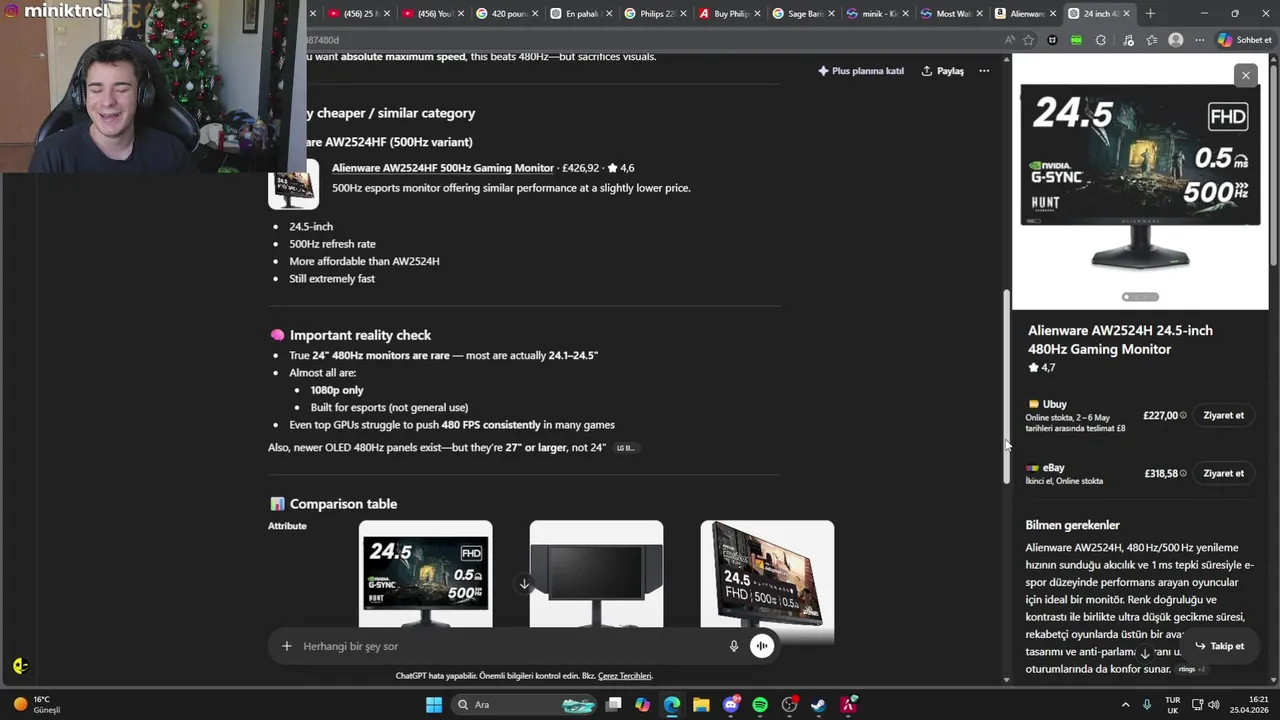The width and height of the screenshot is (1280, 720).
Task: Open Steam from the taskbar
Action: pos(818,705)
